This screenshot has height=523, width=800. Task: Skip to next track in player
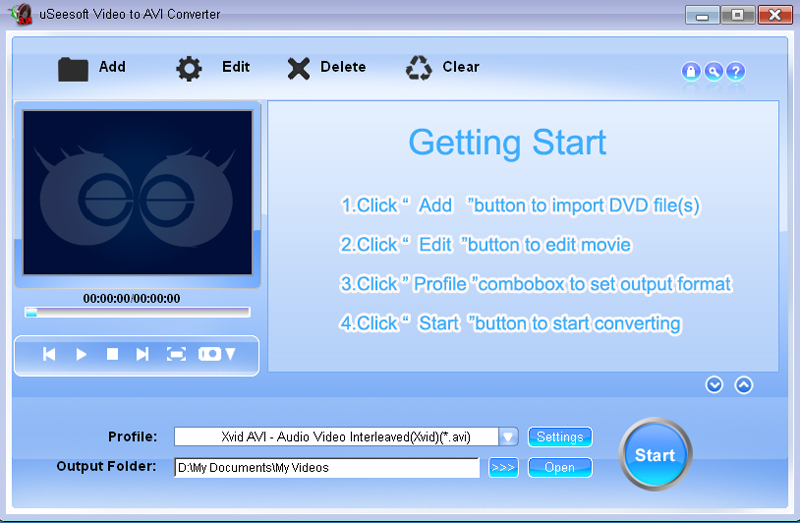point(142,354)
